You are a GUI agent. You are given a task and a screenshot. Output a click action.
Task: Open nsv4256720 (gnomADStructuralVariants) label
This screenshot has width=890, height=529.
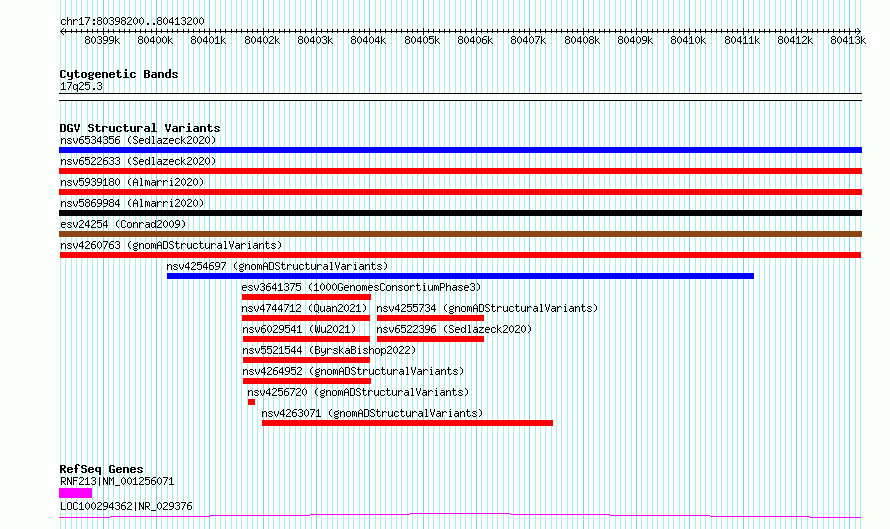[358, 392]
